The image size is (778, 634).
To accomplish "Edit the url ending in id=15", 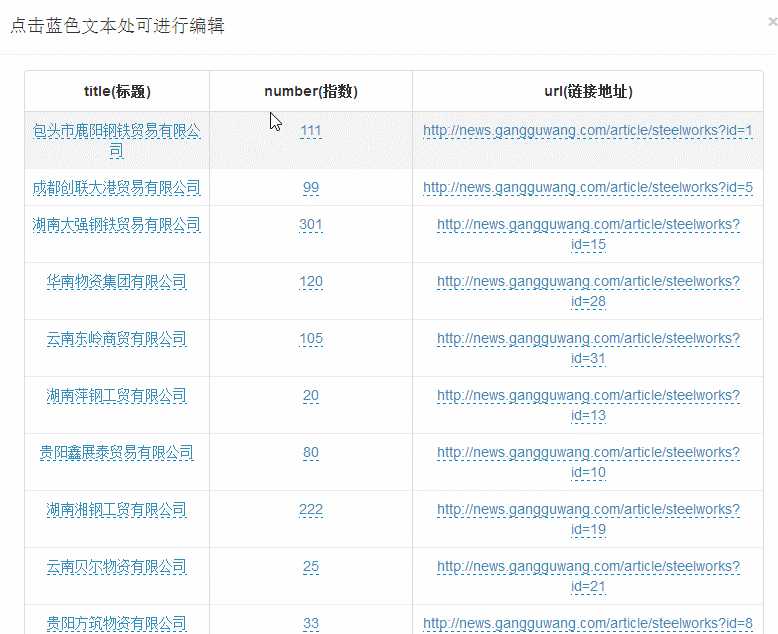I will [588, 234].
